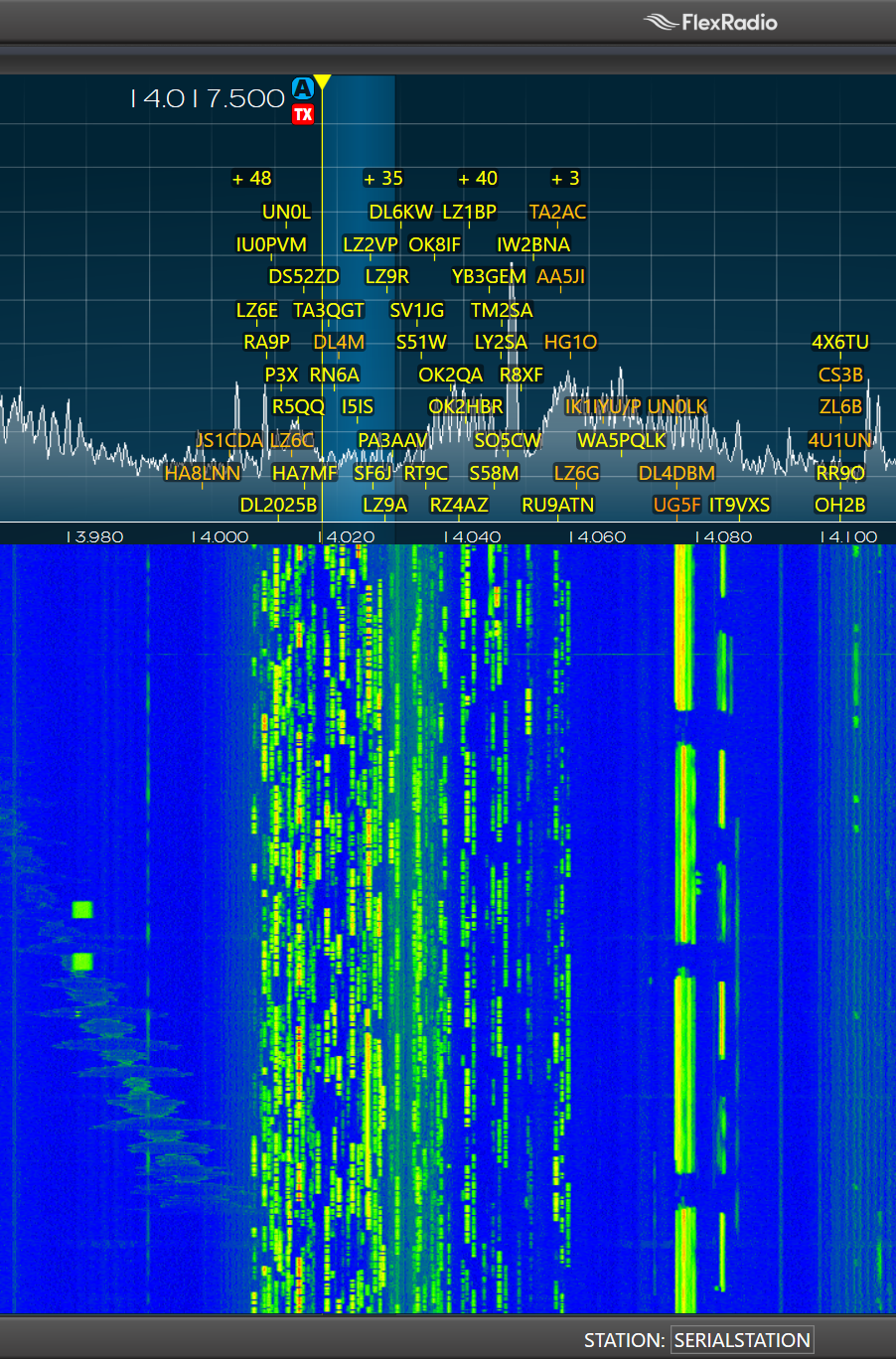Click the 14.060 frequency scale mark
896x1359 pixels.
pos(597,536)
